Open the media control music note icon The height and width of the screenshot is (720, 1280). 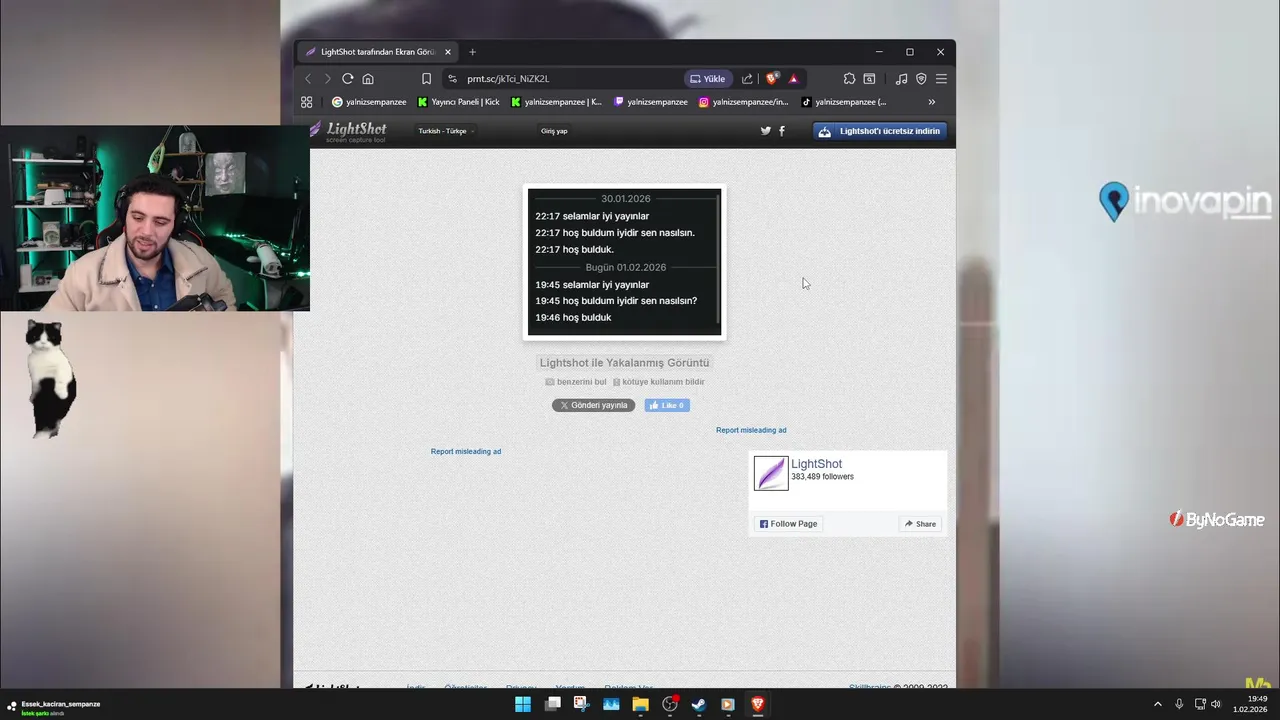(902, 79)
